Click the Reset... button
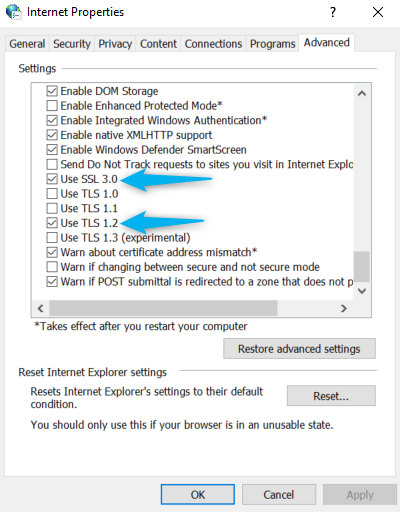The width and height of the screenshot is (400, 512). click(x=331, y=396)
